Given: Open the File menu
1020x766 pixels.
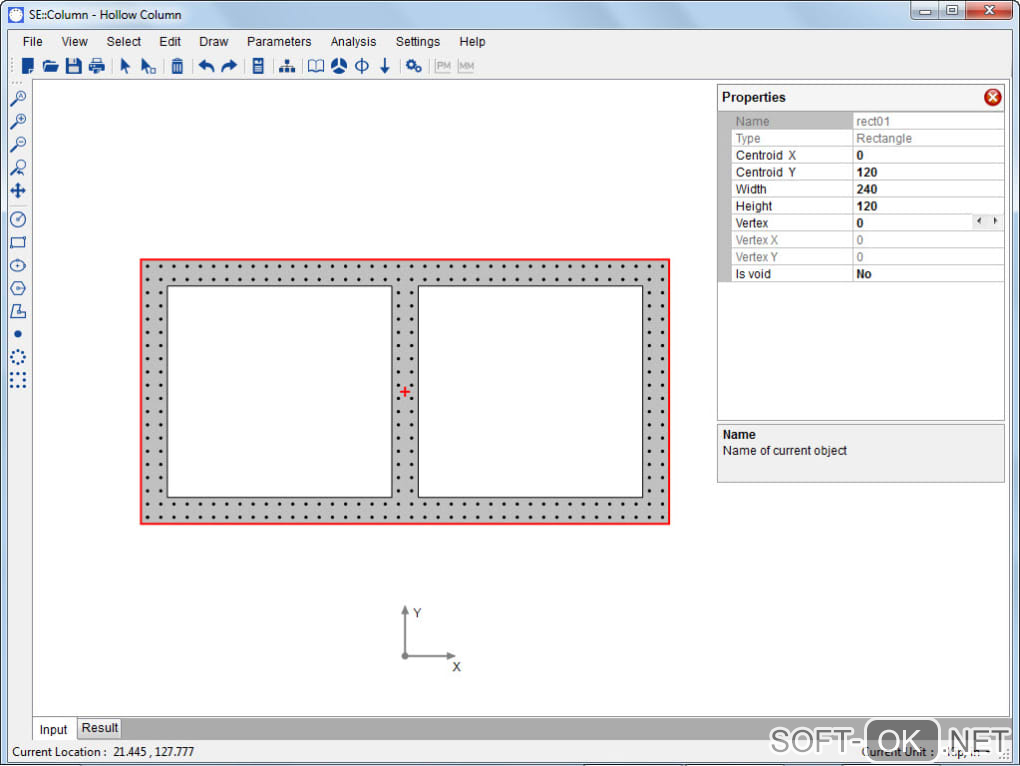Looking at the screenshot, I should [33, 42].
